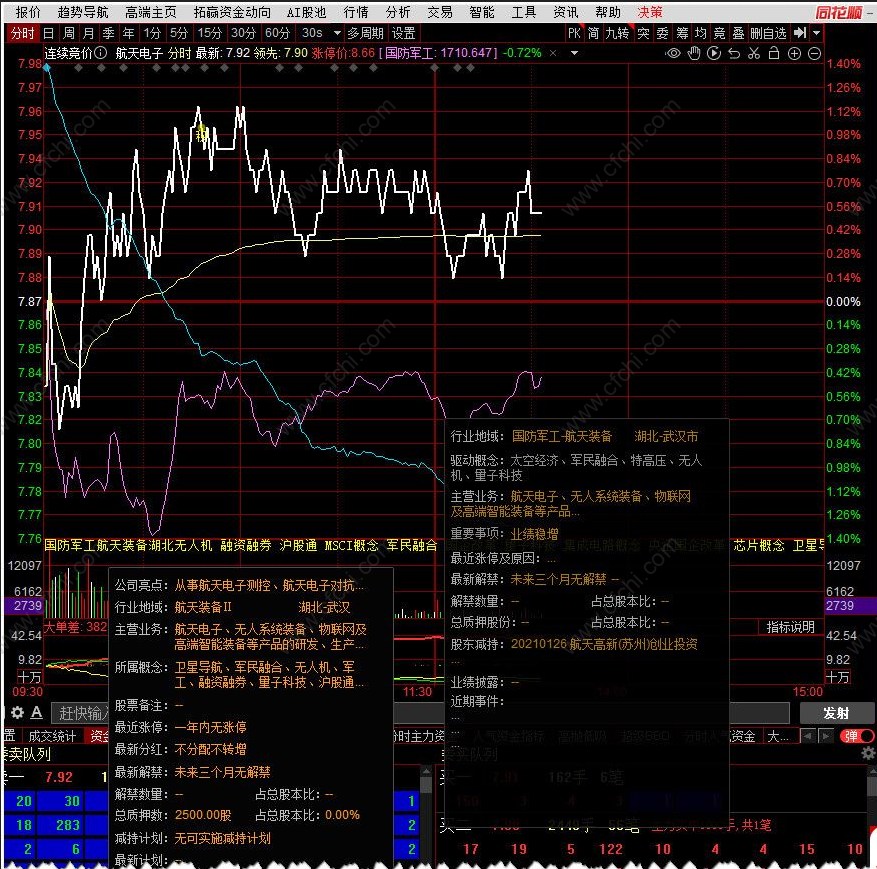The image size is (877, 869).
Task: Toggle the 叠 overlay button
Action: [738, 34]
